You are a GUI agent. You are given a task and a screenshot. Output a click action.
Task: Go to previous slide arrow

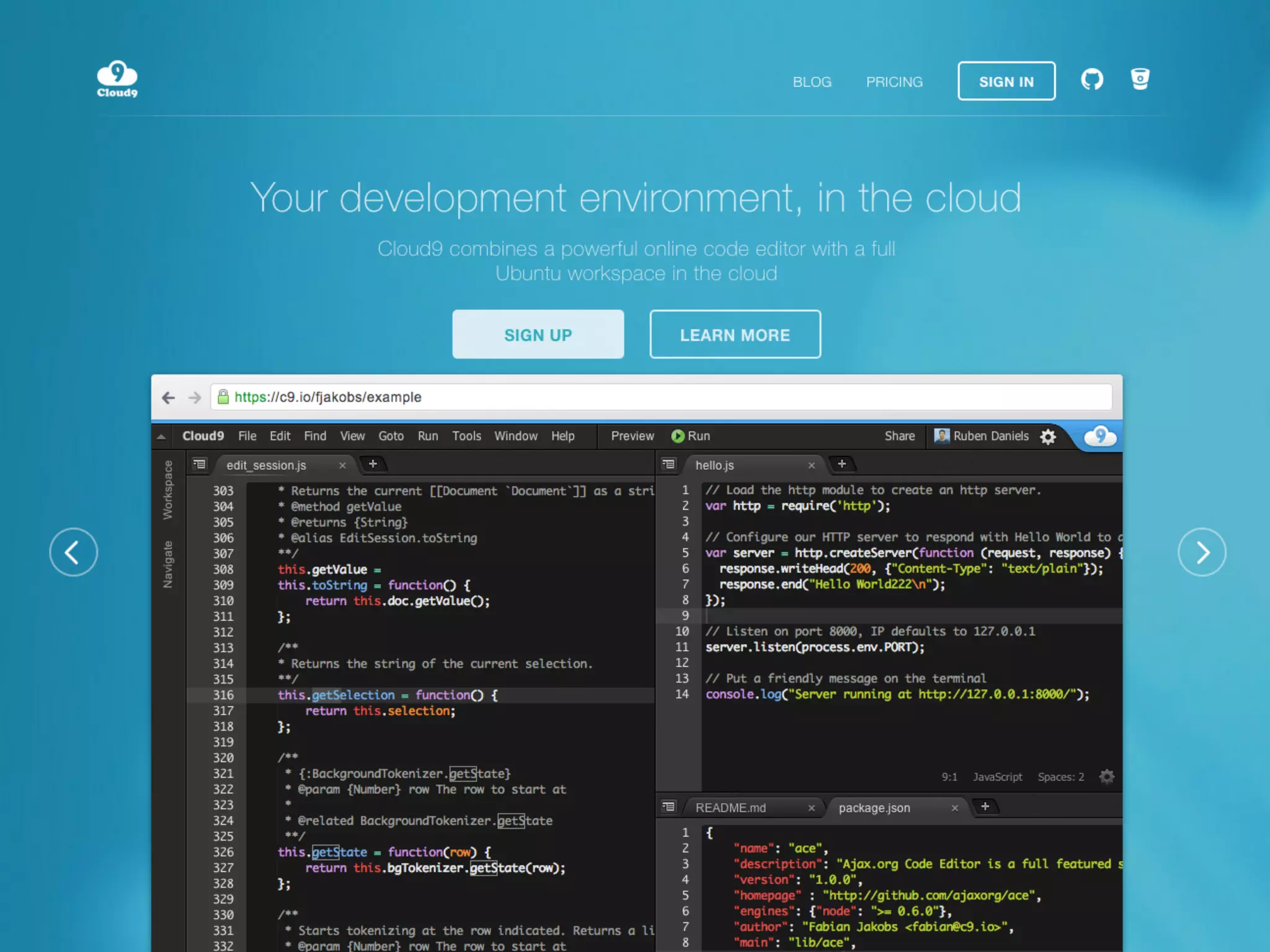[74, 552]
